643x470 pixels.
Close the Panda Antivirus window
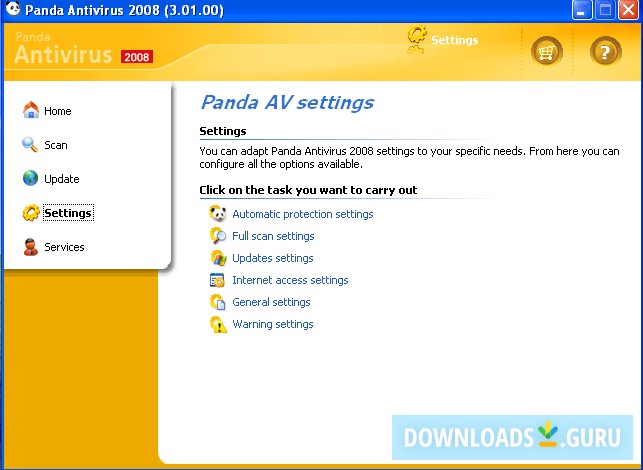click(628, 10)
